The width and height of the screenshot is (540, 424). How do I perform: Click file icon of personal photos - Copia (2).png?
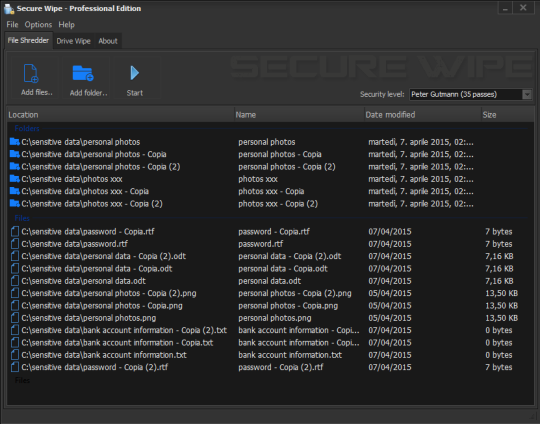point(15,293)
